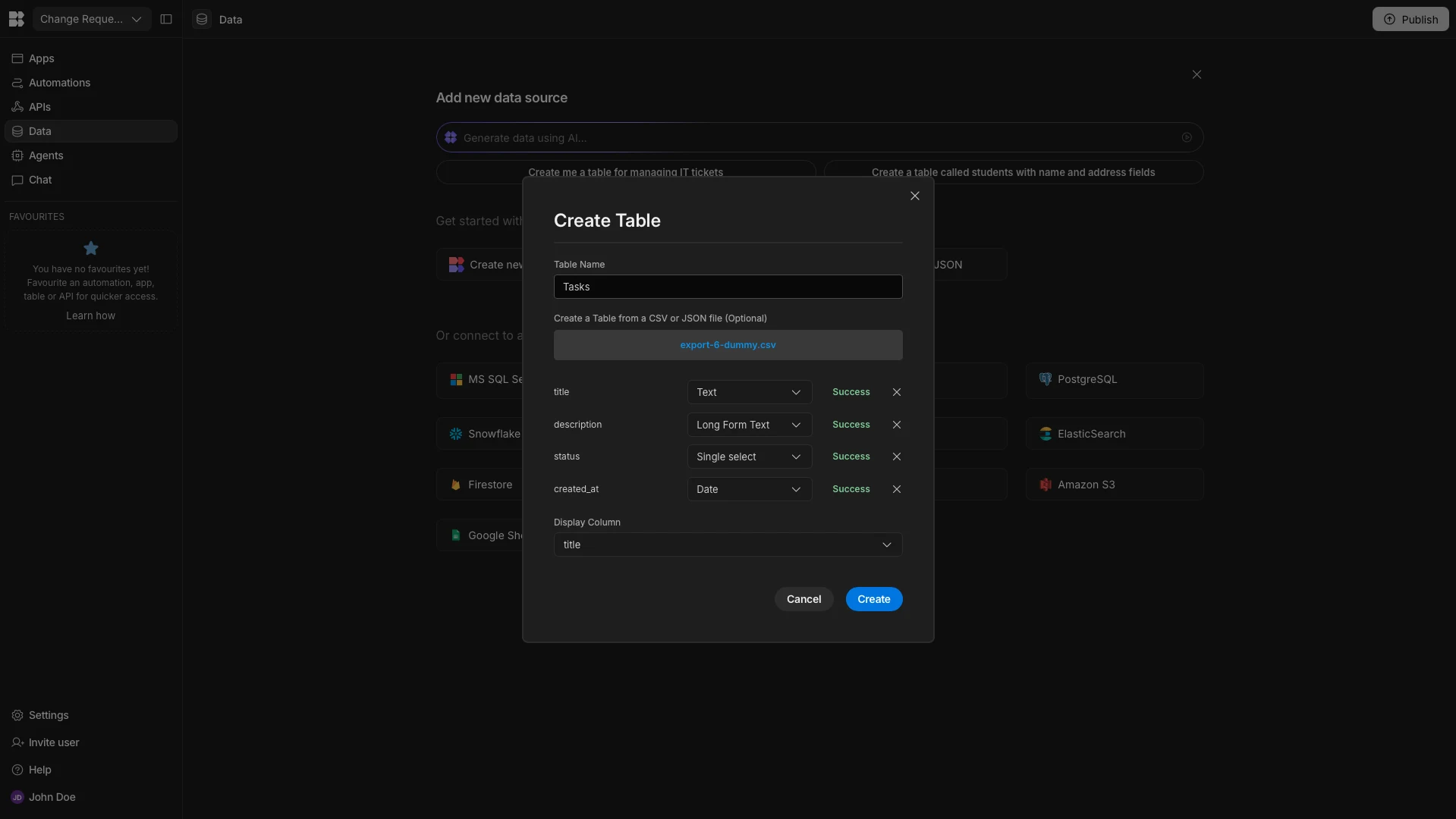The image size is (1456, 819).
Task: Click the export-6-dummy.csv file upload
Action: [728, 345]
